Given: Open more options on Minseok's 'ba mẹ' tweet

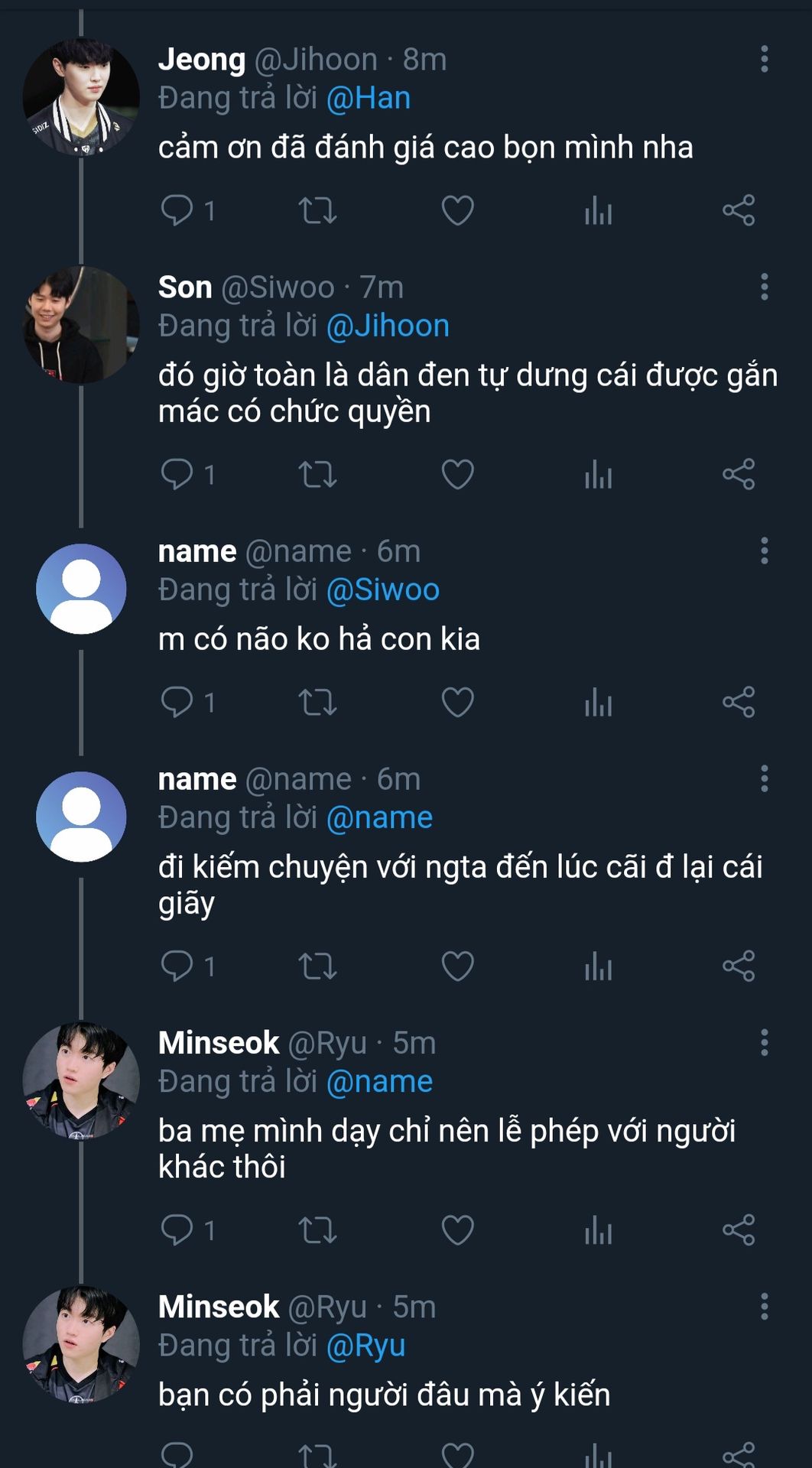Looking at the screenshot, I should point(764,1043).
